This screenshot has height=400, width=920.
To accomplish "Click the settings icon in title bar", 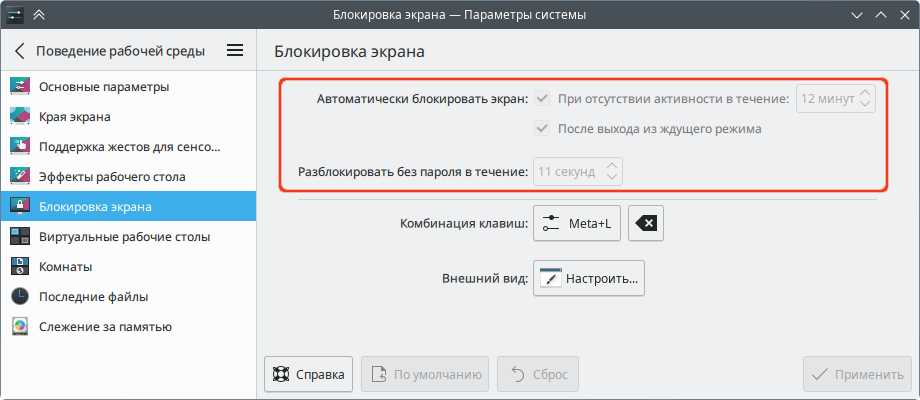I will click(x=14, y=14).
